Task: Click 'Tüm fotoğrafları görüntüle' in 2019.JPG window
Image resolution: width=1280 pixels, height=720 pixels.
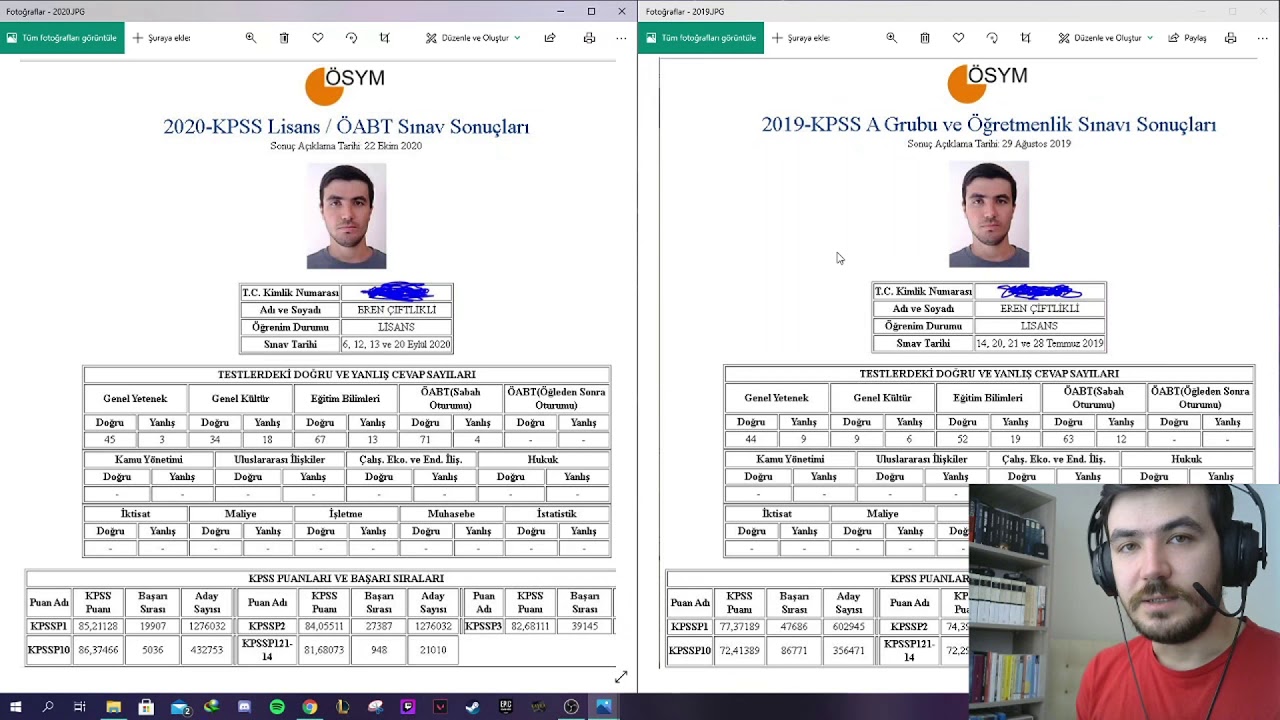Action: 700,38
